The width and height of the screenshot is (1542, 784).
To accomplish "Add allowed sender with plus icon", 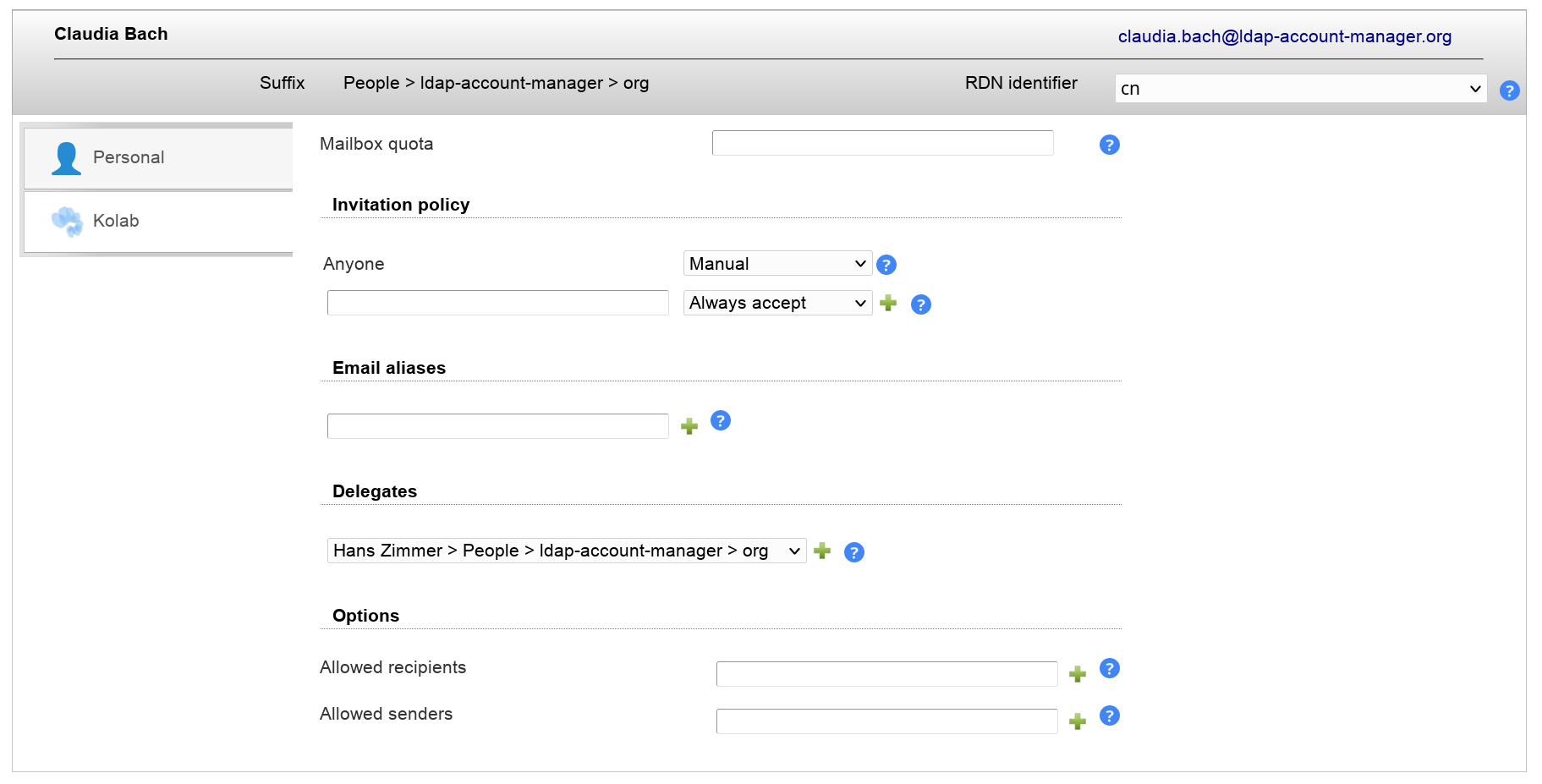I will [1077, 721].
